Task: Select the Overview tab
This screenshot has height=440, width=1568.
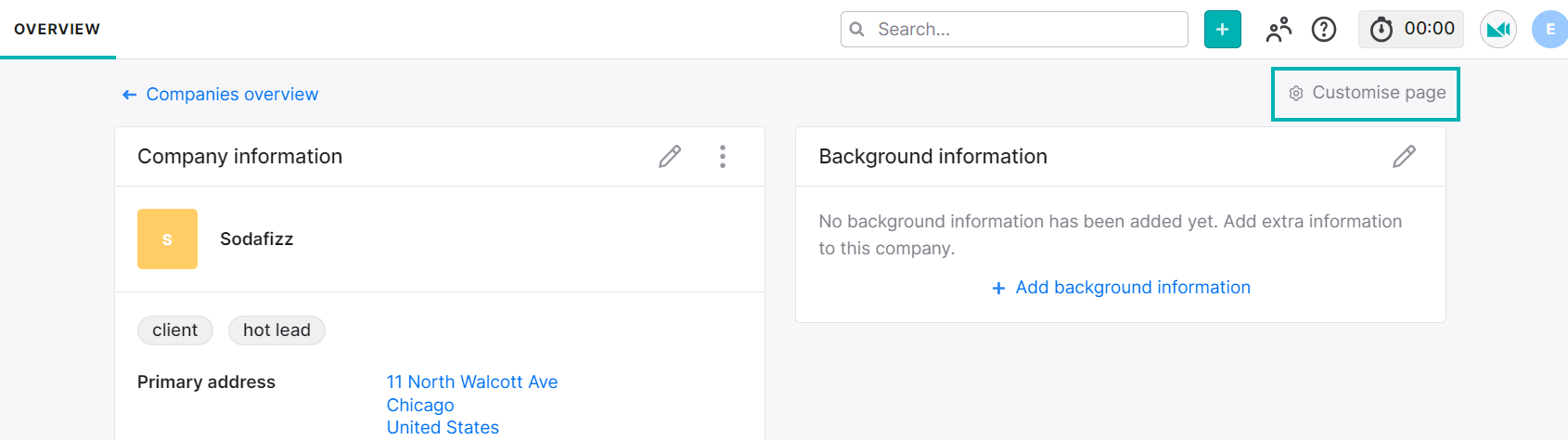Action: 58,30
